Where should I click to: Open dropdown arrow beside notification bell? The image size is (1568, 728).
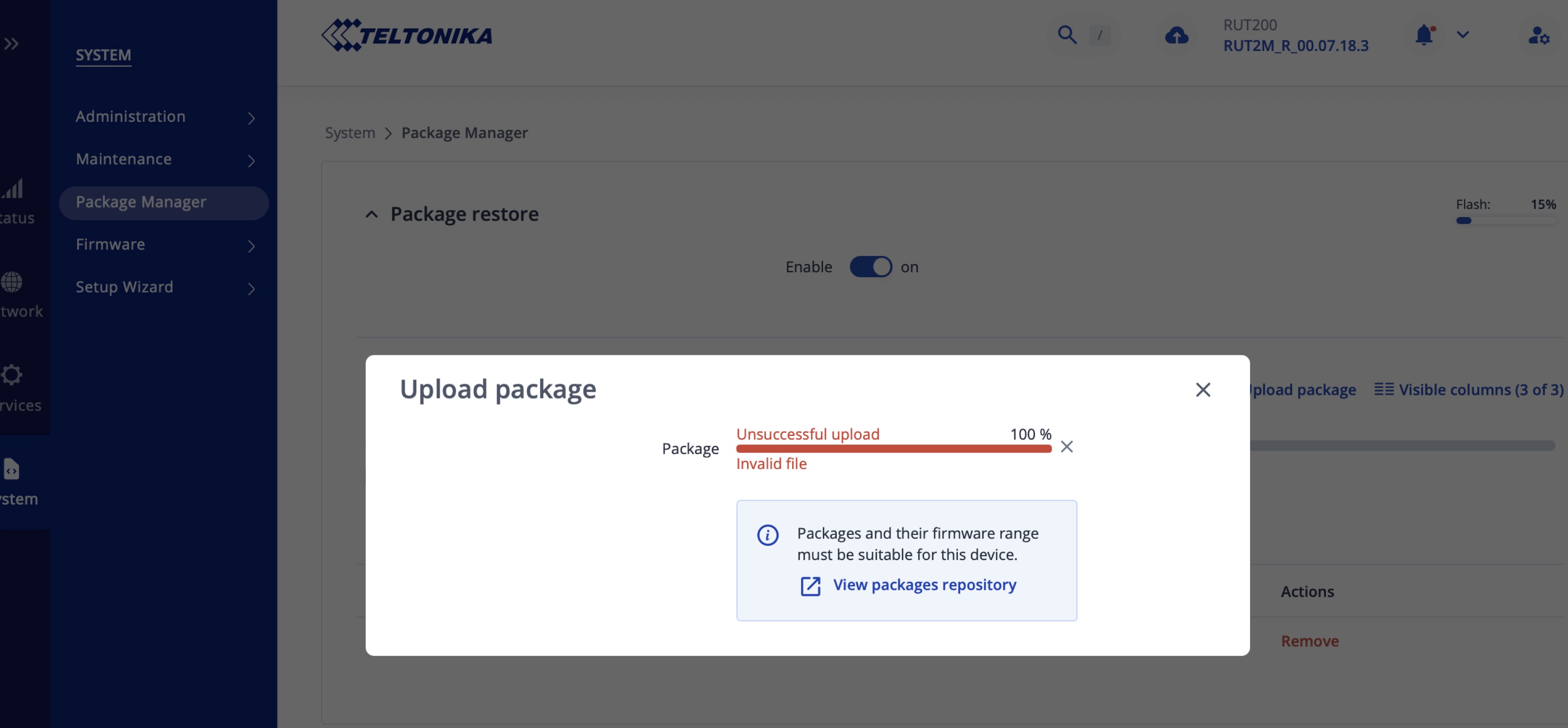click(x=1463, y=35)
